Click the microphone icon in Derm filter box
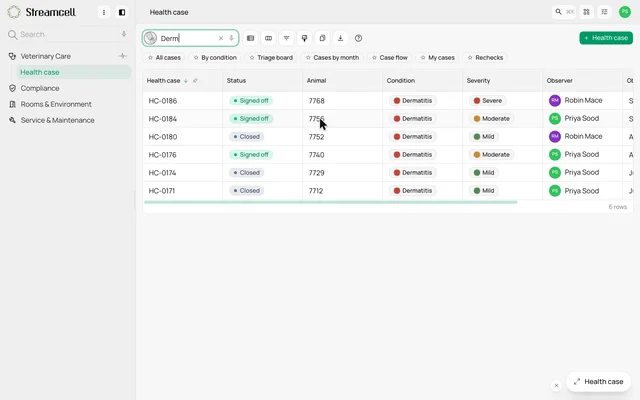This screenshot has height=400, width=640. coord(231,38)
